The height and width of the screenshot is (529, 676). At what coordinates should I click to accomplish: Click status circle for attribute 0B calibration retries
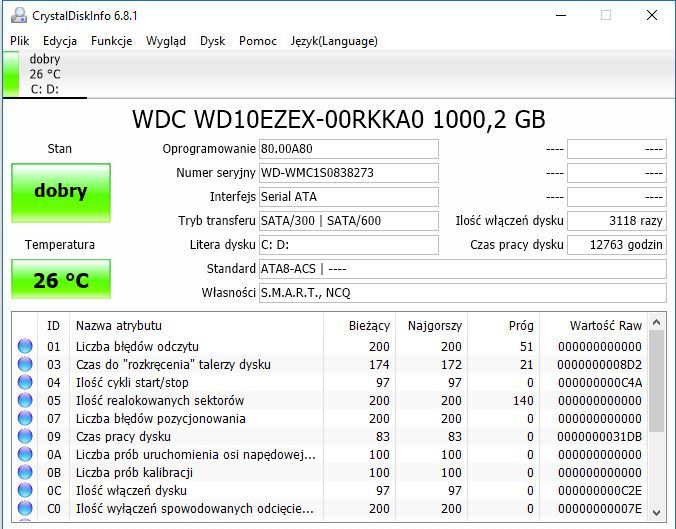25,473
